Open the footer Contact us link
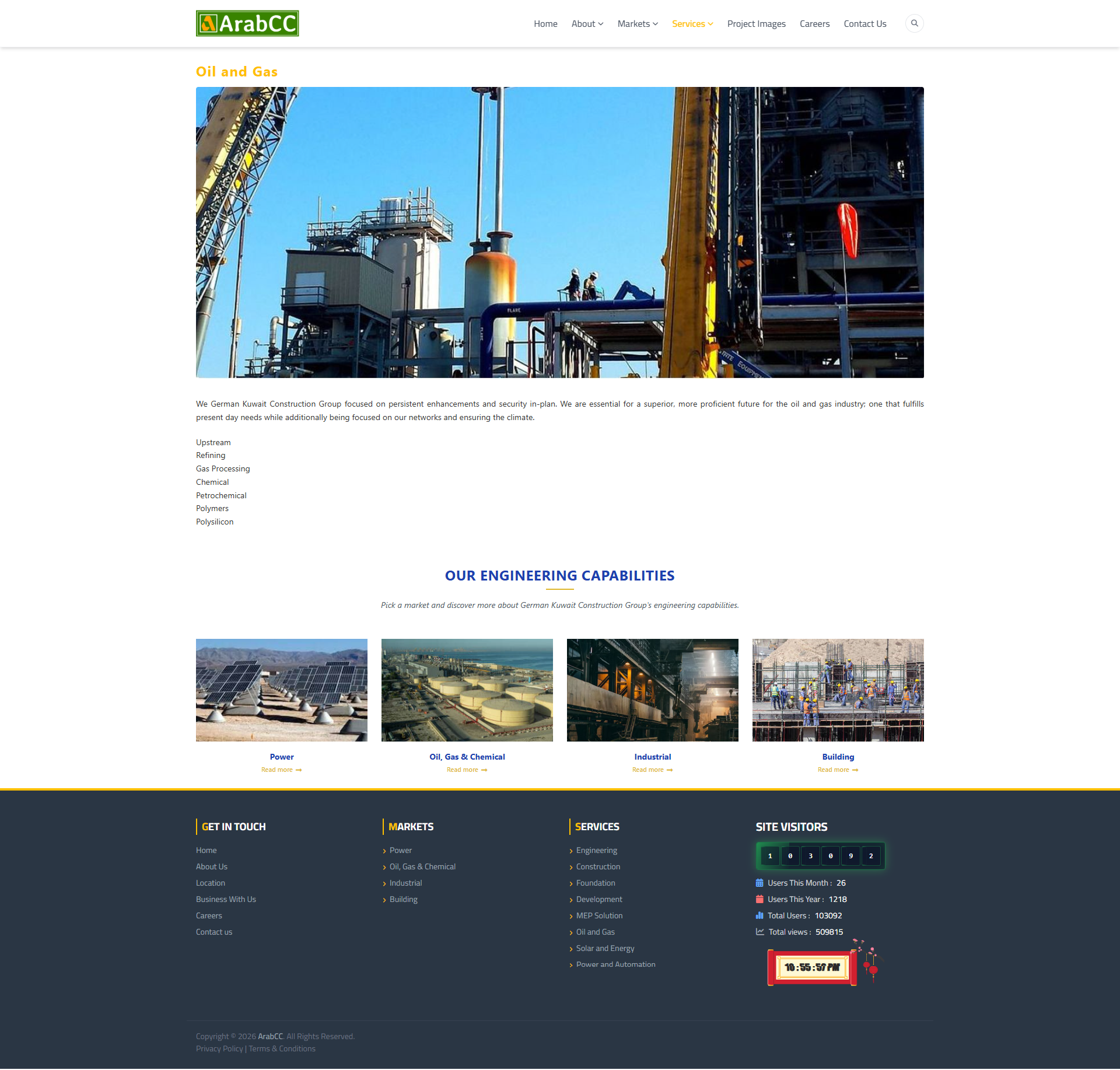The width and height of the screenshot is (1120, 1070). [x=214, y=932]
